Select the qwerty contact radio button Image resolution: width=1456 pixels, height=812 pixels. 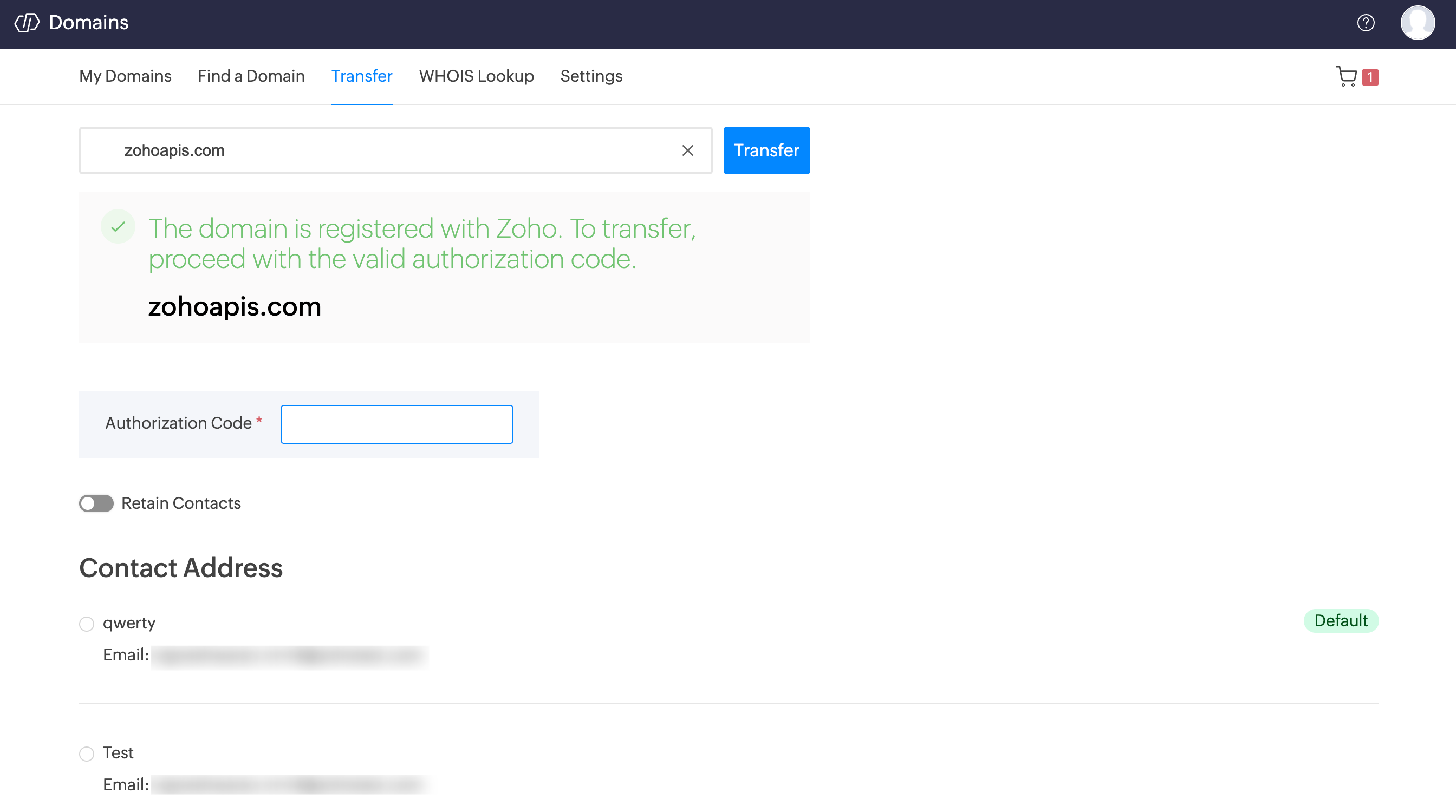click(x=87, y=624)
